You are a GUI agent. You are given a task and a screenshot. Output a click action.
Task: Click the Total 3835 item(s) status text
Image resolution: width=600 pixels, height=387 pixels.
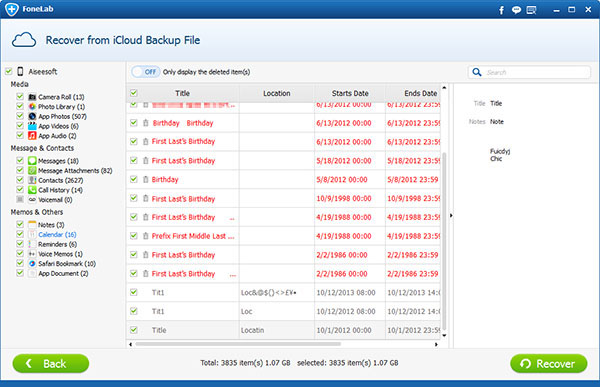[245, 363]
